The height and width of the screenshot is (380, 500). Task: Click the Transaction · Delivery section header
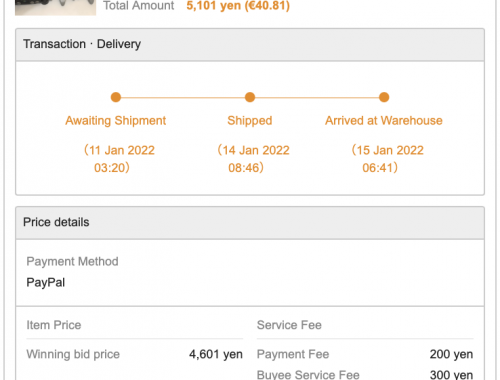tap(250, 45)
